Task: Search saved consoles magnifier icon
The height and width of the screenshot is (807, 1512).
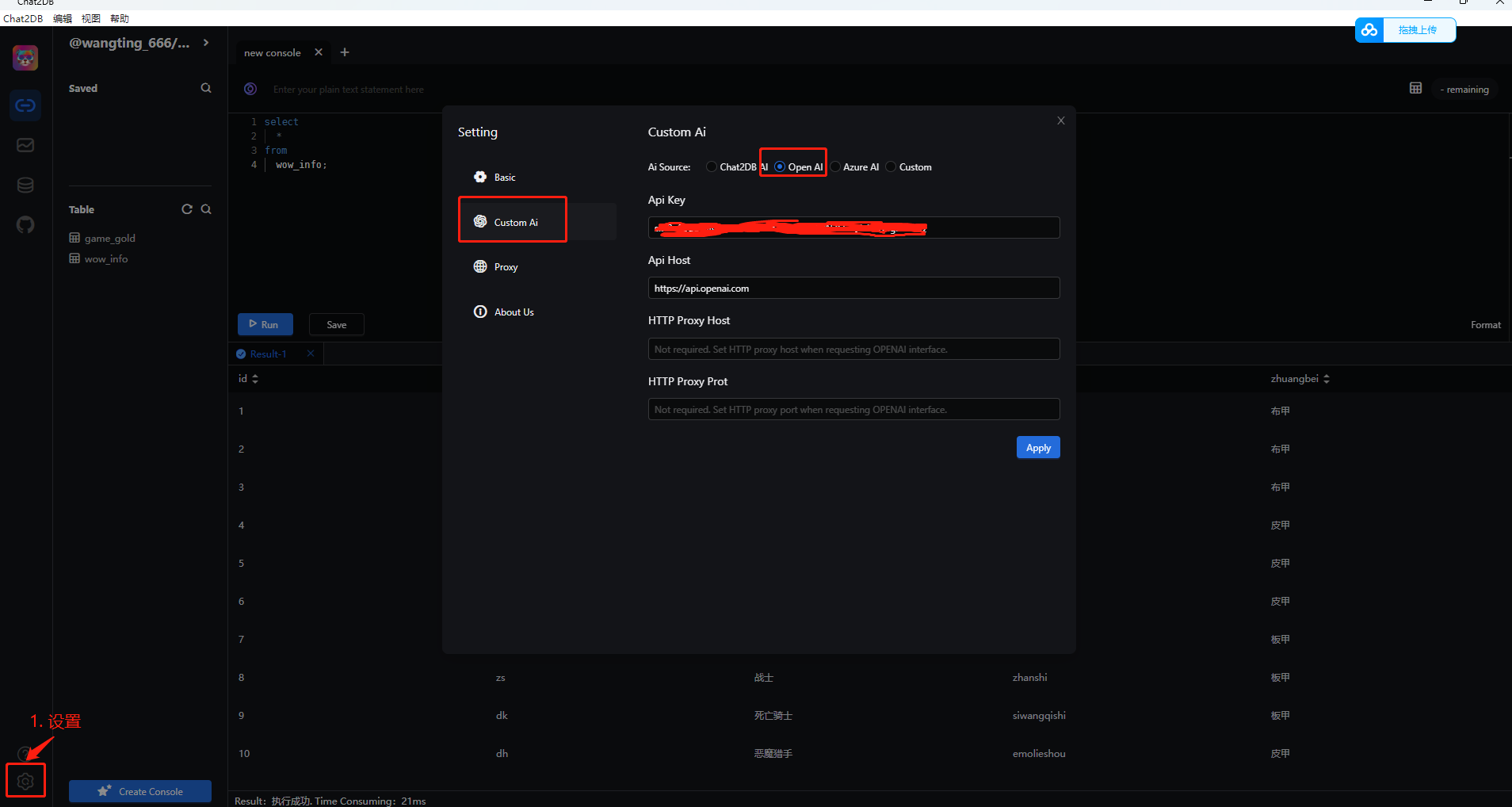Action: pyautogui.click(x=206, y=88)
